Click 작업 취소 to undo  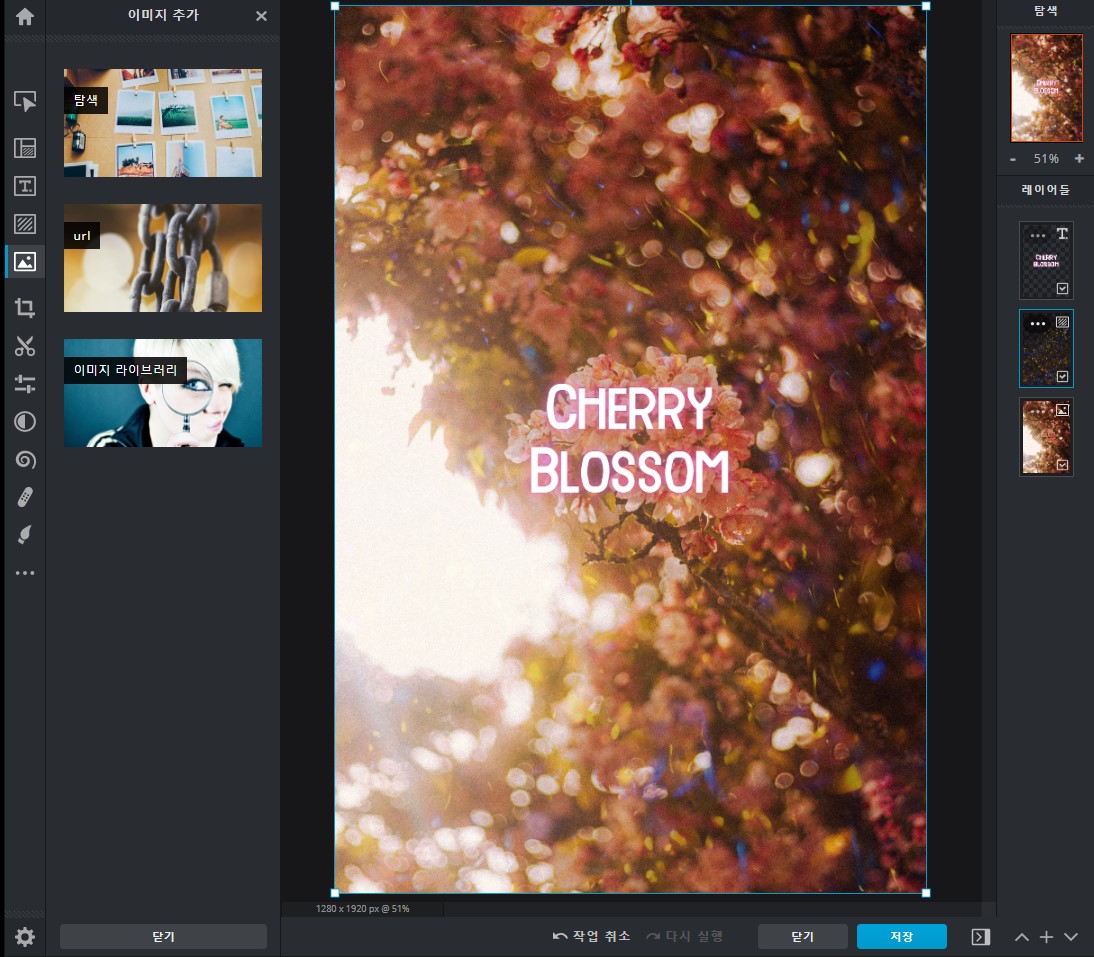point(591,936)
